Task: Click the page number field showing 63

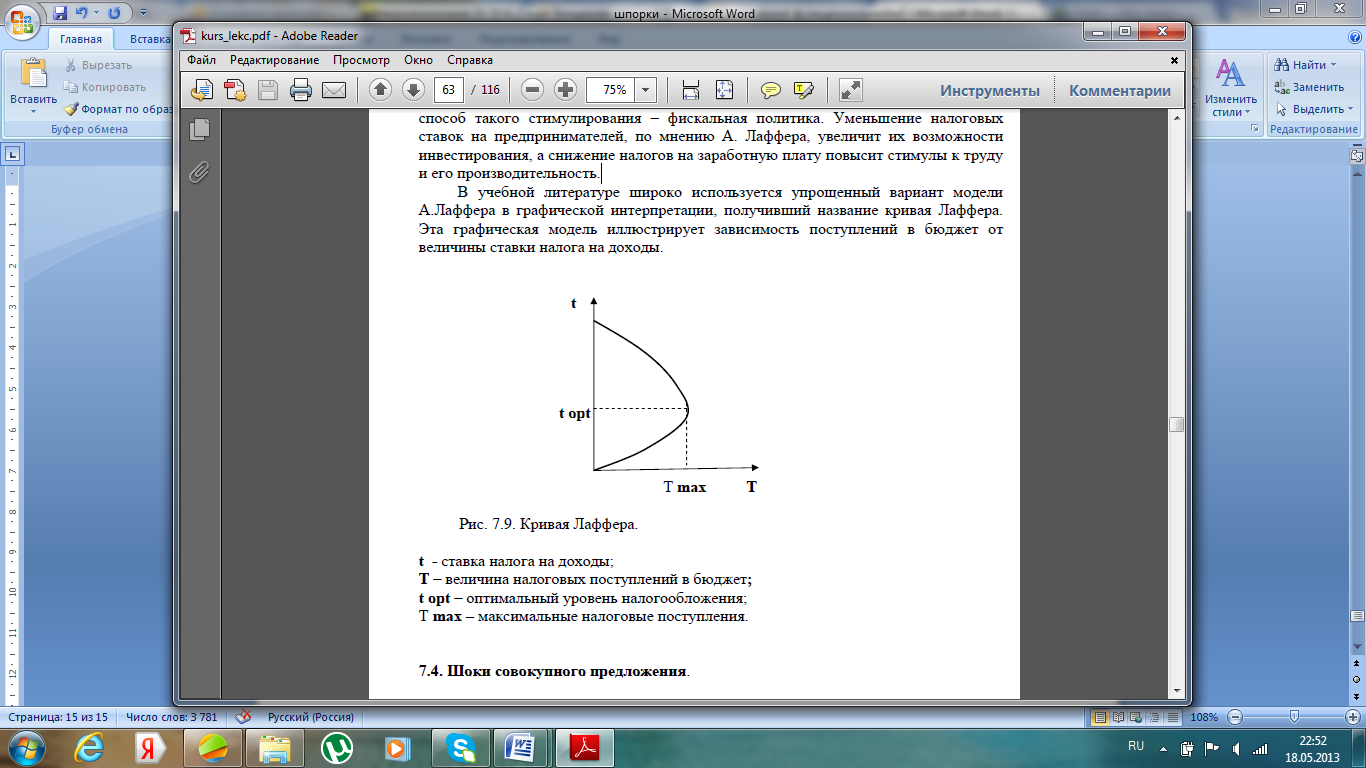Action: click(448, 90)
